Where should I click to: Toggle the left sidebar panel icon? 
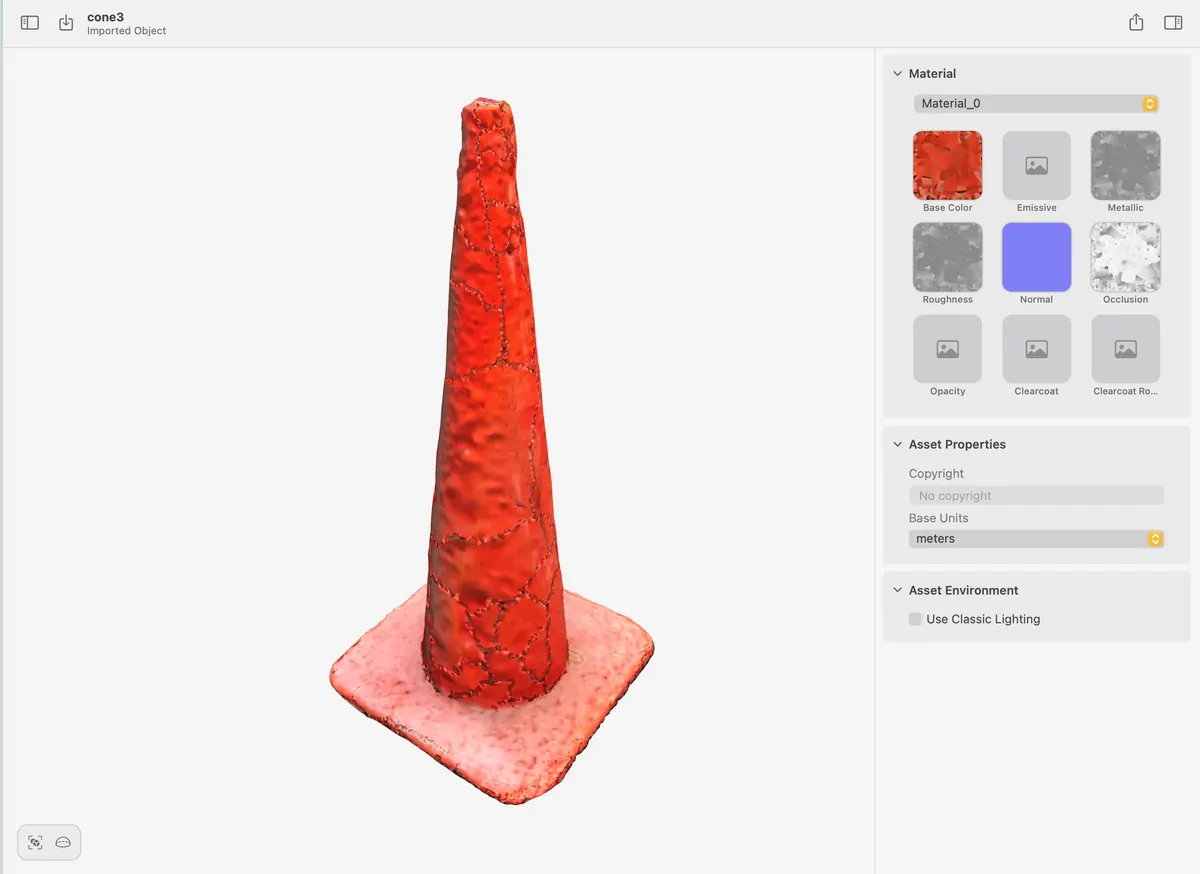(x=30, y=22)
